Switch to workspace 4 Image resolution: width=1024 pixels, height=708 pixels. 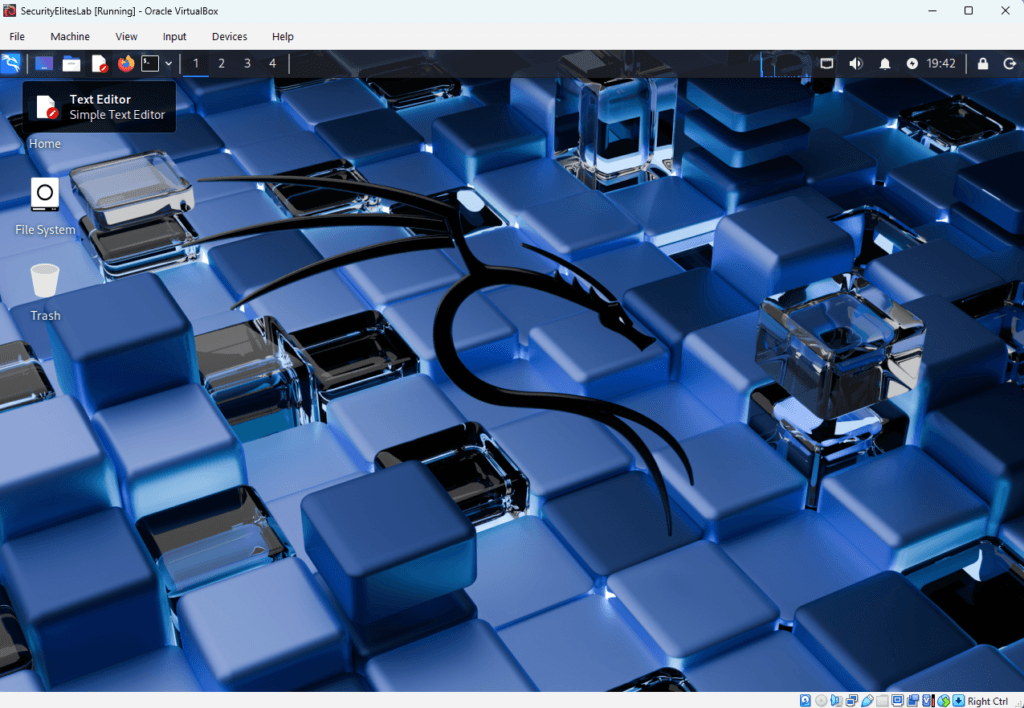coord(271,63)
